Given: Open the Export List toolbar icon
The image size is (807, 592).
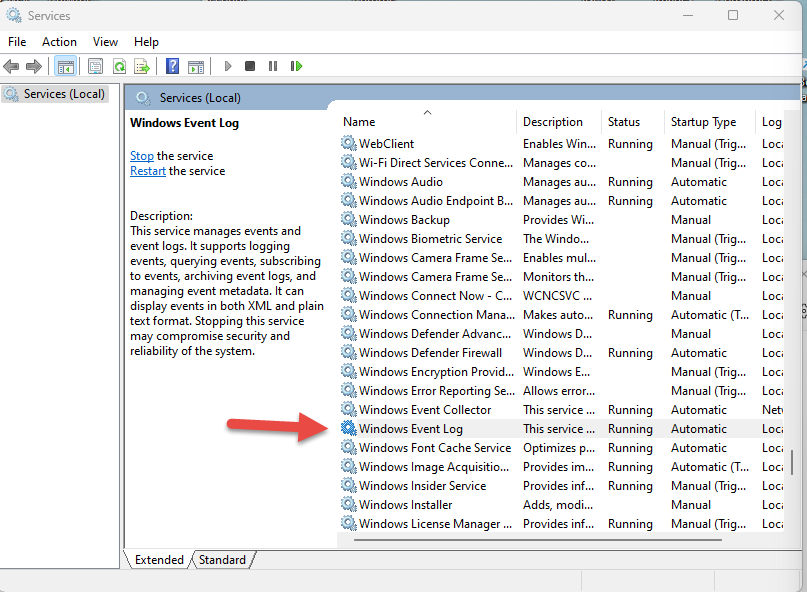Looking at the screenshot, I should [x=143, y=66].
